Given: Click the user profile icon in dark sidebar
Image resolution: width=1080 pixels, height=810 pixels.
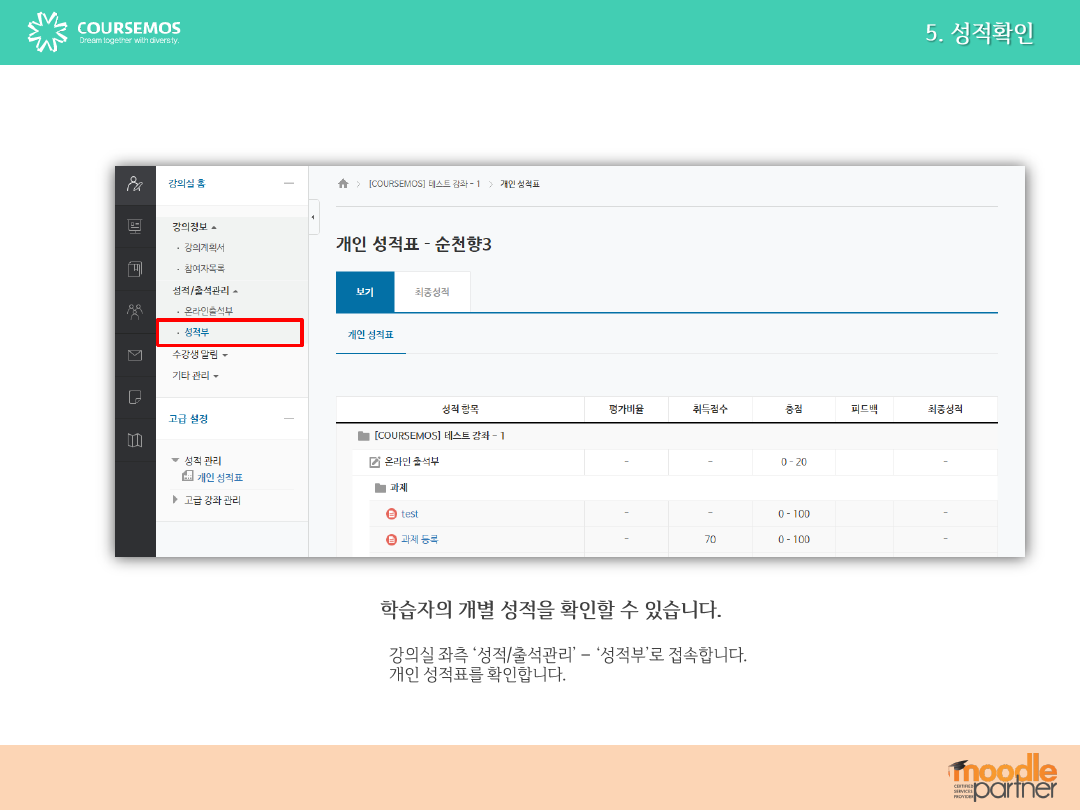Looking at the screenshot, I should pyautogui.click(x=134, y=184).
